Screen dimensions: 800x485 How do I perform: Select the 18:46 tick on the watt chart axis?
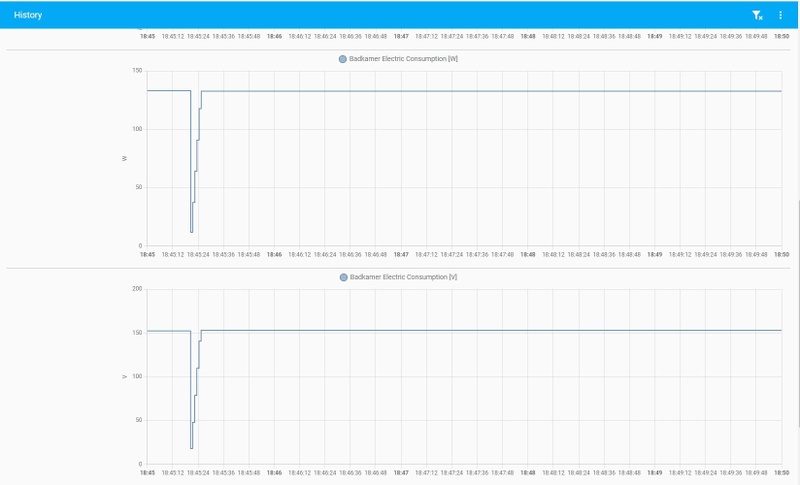pyautogui.click(x=274, y=254)
